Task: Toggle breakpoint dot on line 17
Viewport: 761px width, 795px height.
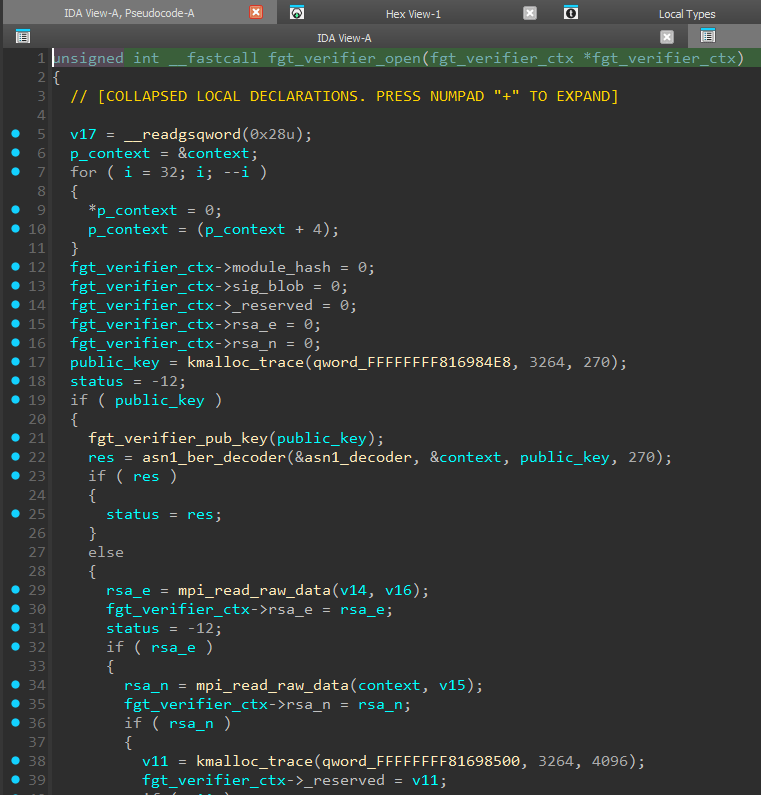Action: tap(15, 362)
